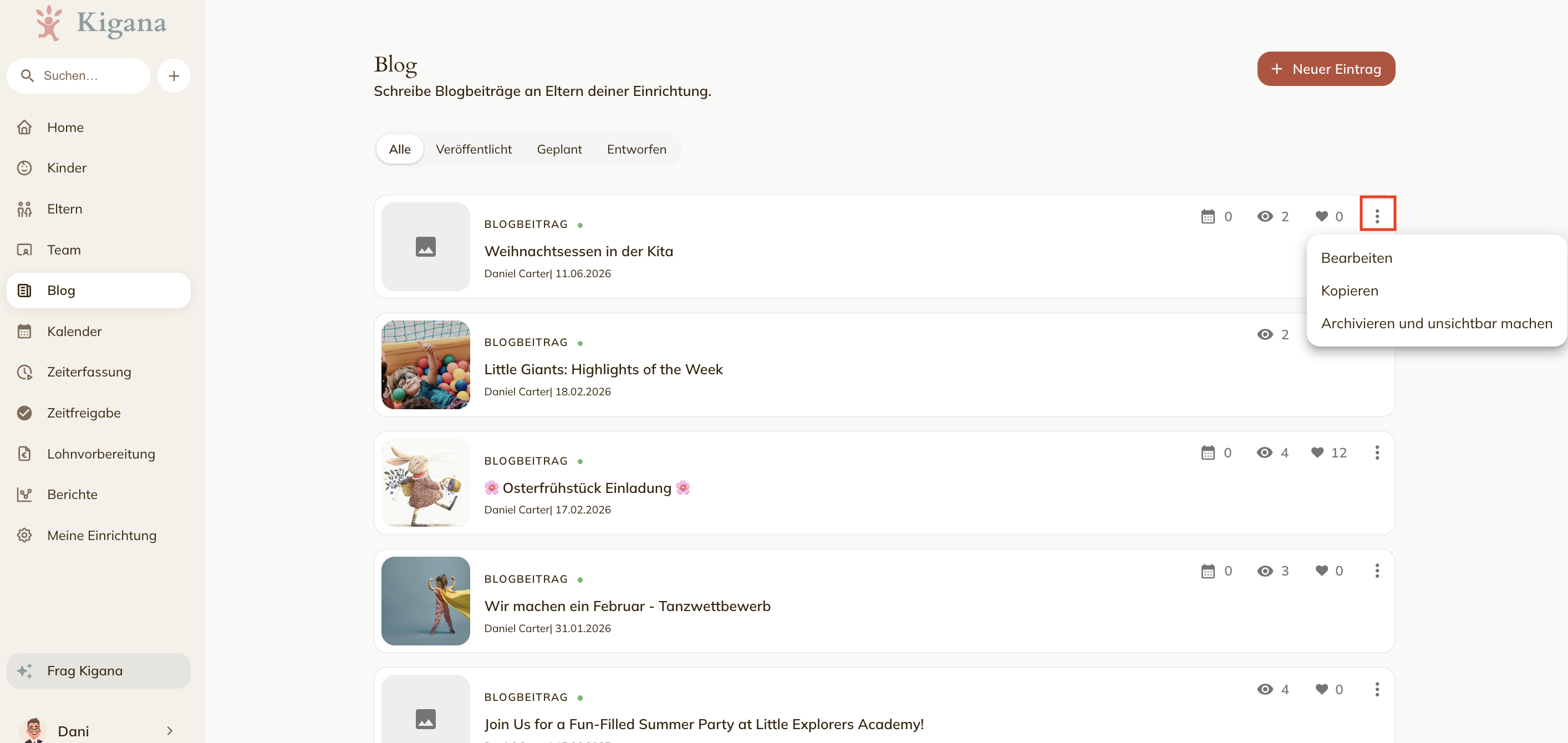1568x743 pixels.
Task: Click the plus button beside search
Action: click(x=174, y=76)
